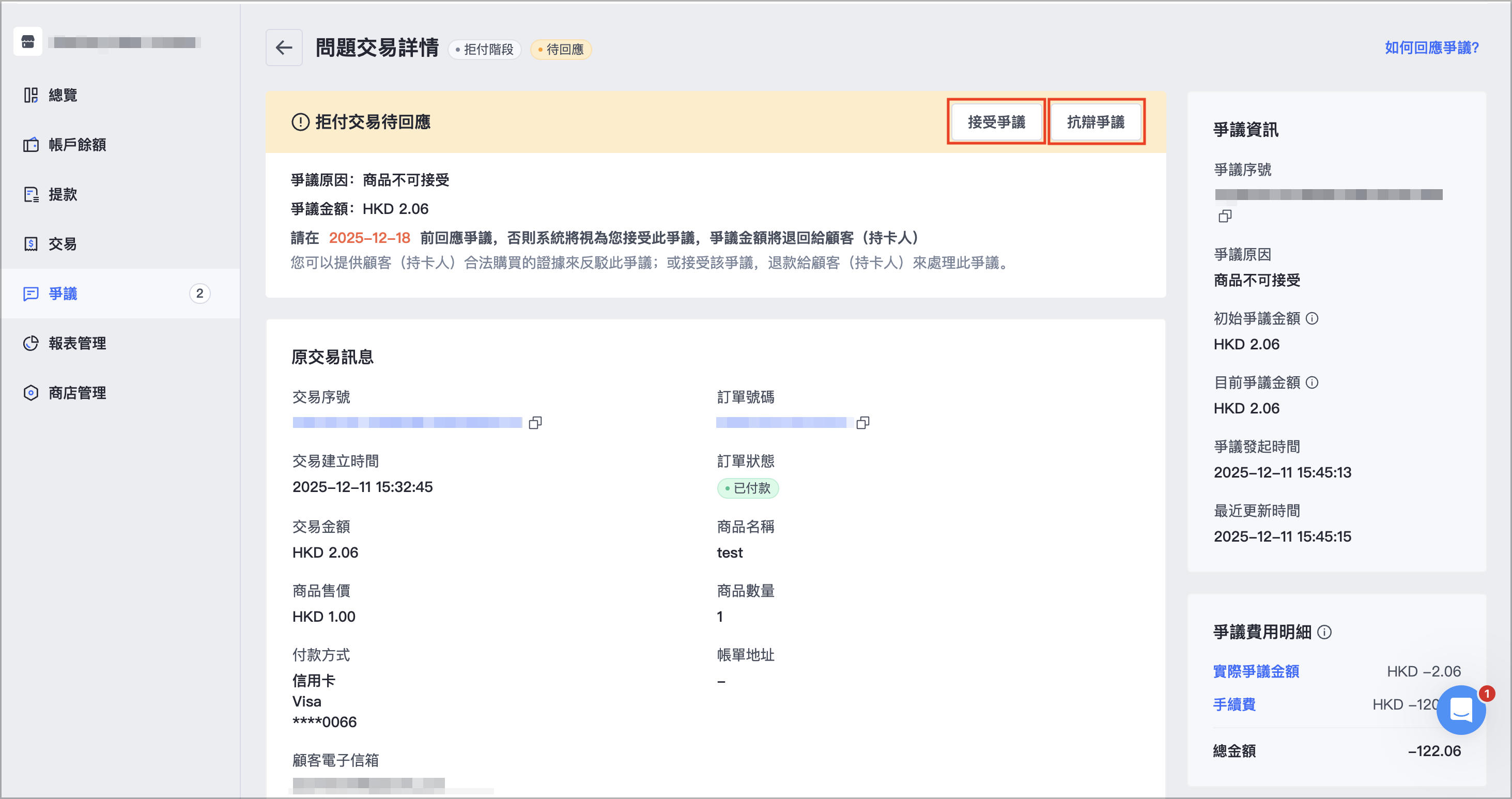Screen dimensions: 1512x799
Task: Click the total amount -122.06
Action: point(1434,751)
